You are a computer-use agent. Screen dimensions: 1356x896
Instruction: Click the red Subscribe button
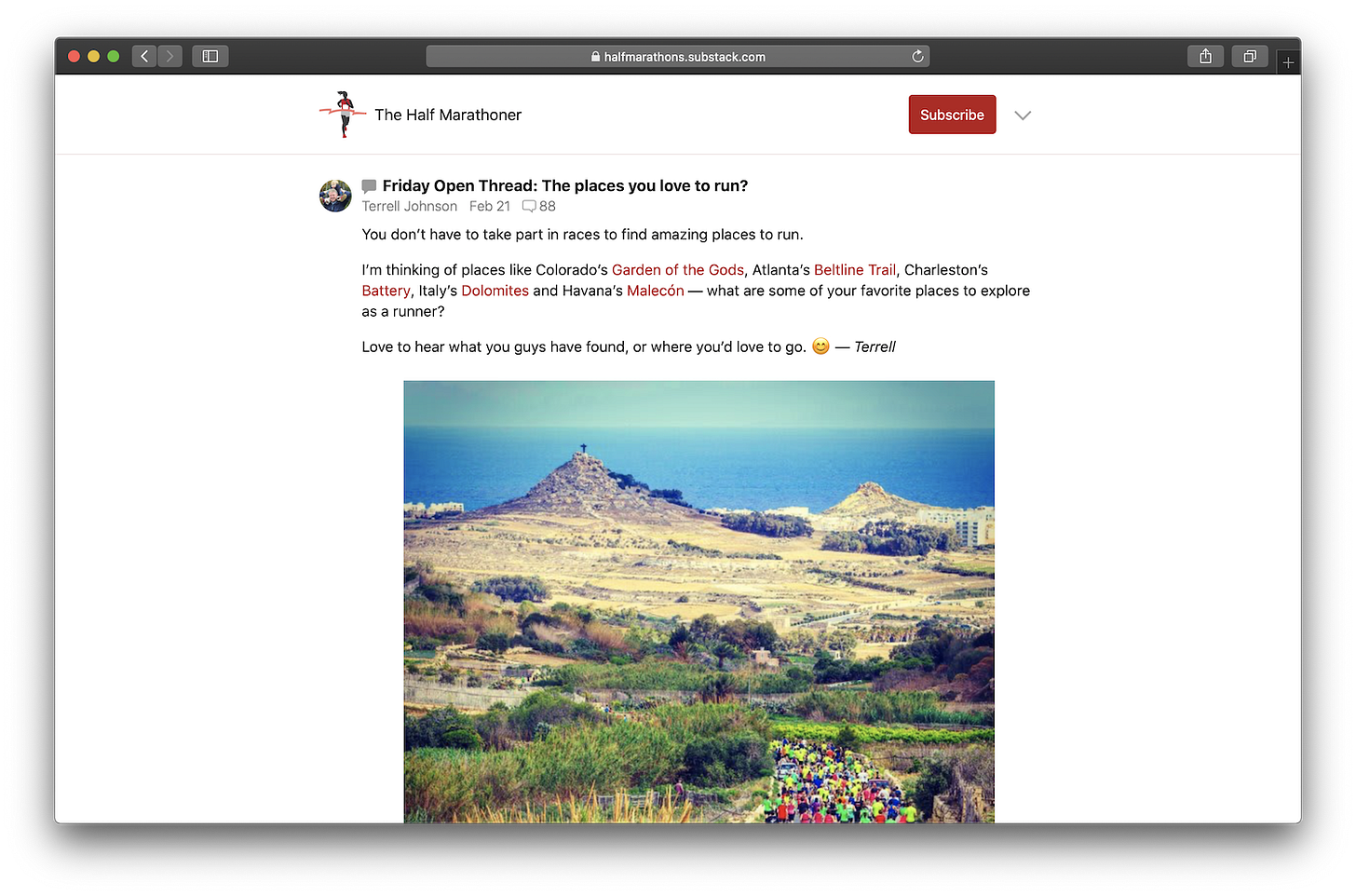pyautogui.click(x=952, y=115)
